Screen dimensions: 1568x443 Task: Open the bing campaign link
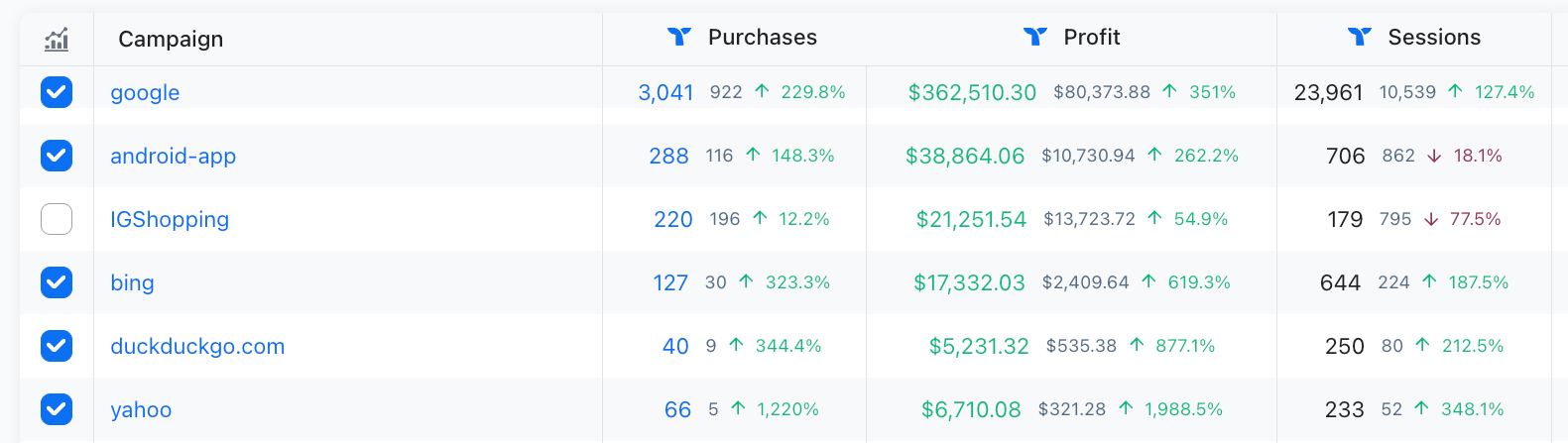[132, 283]
